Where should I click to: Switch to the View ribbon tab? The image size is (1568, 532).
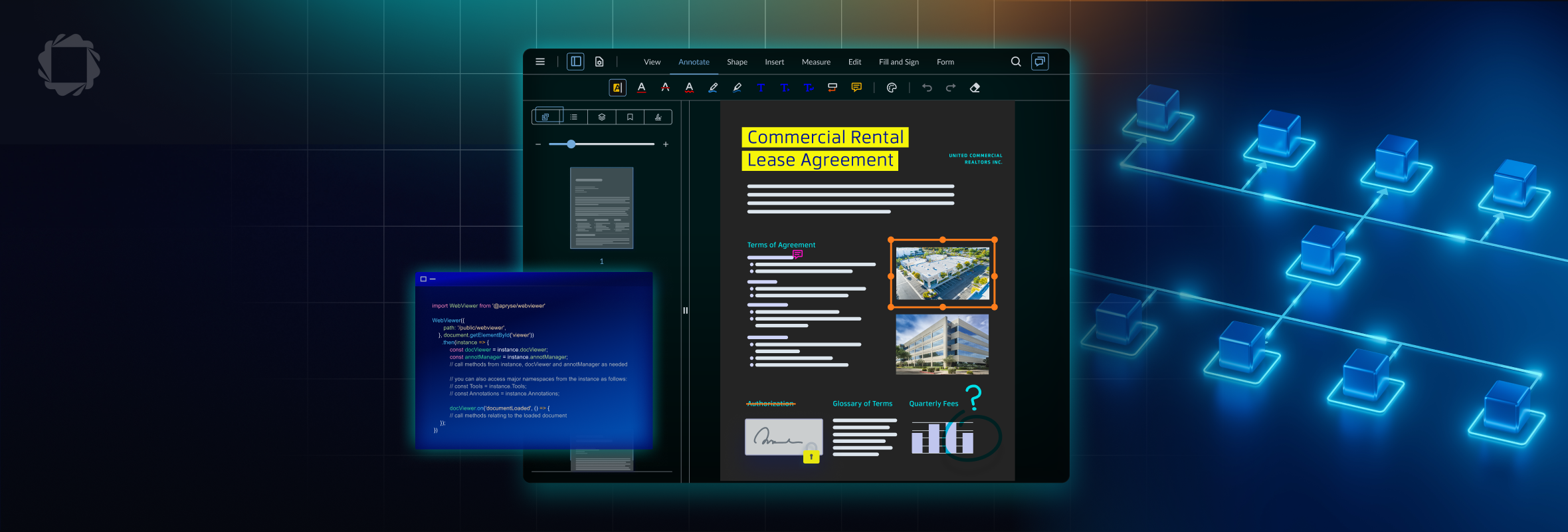(x=652, y=62)
